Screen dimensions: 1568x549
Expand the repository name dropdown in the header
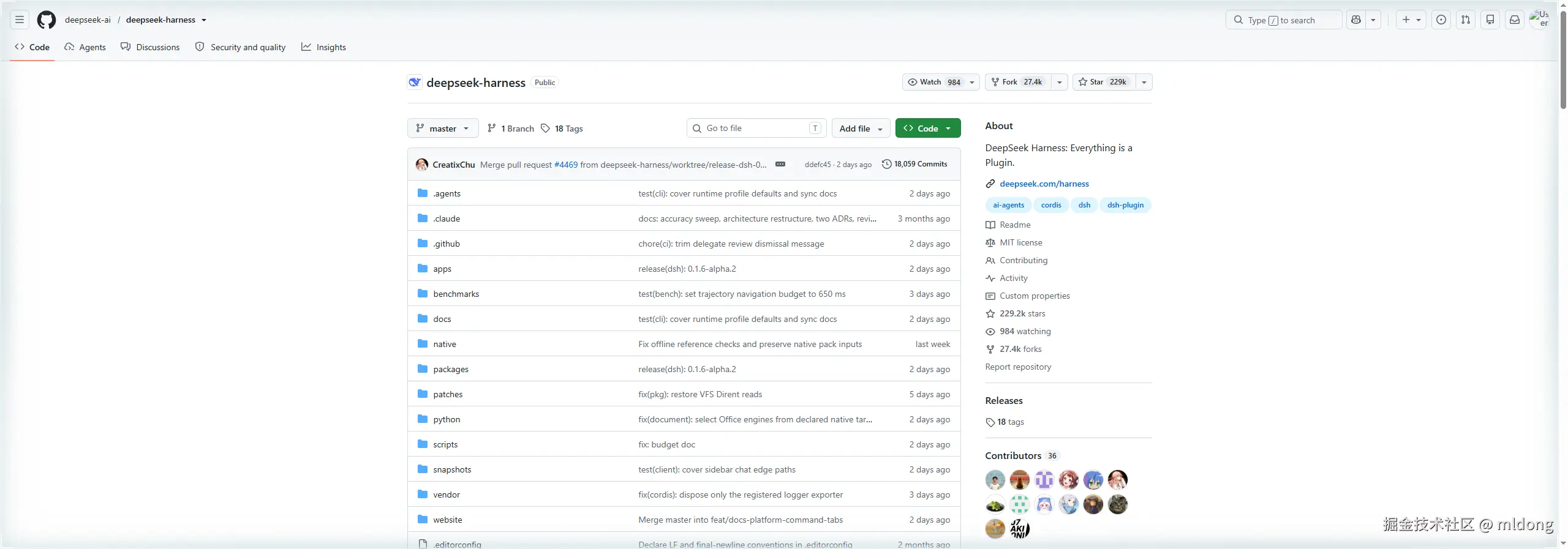tap(204, 20)
